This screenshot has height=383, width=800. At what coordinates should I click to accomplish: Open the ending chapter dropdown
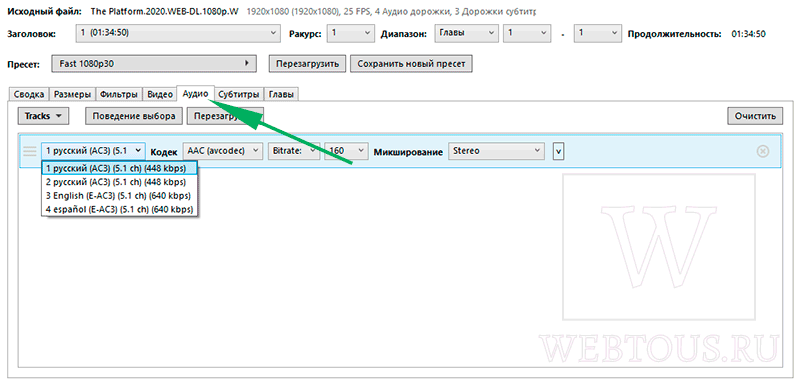(x=597, y=33)
